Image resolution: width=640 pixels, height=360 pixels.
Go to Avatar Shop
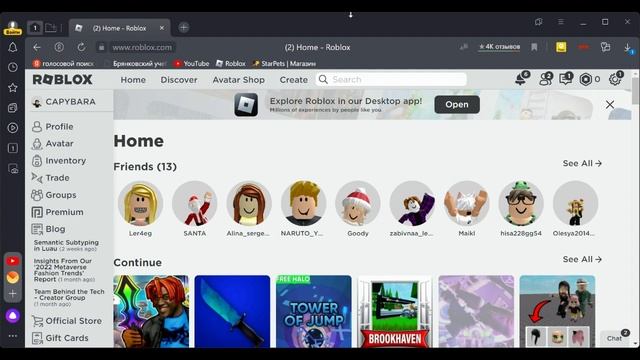[x=238, y=80]
